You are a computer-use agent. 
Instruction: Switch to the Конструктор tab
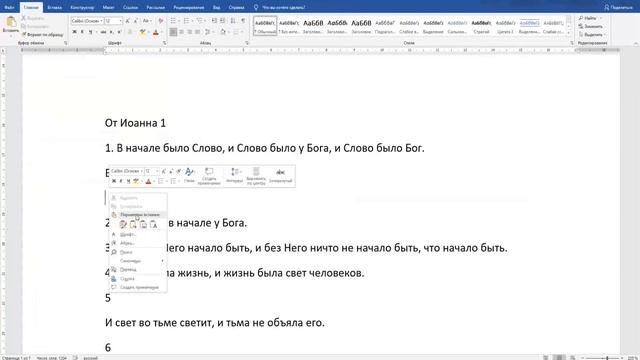pyautogui.click(x=82, y=7)
